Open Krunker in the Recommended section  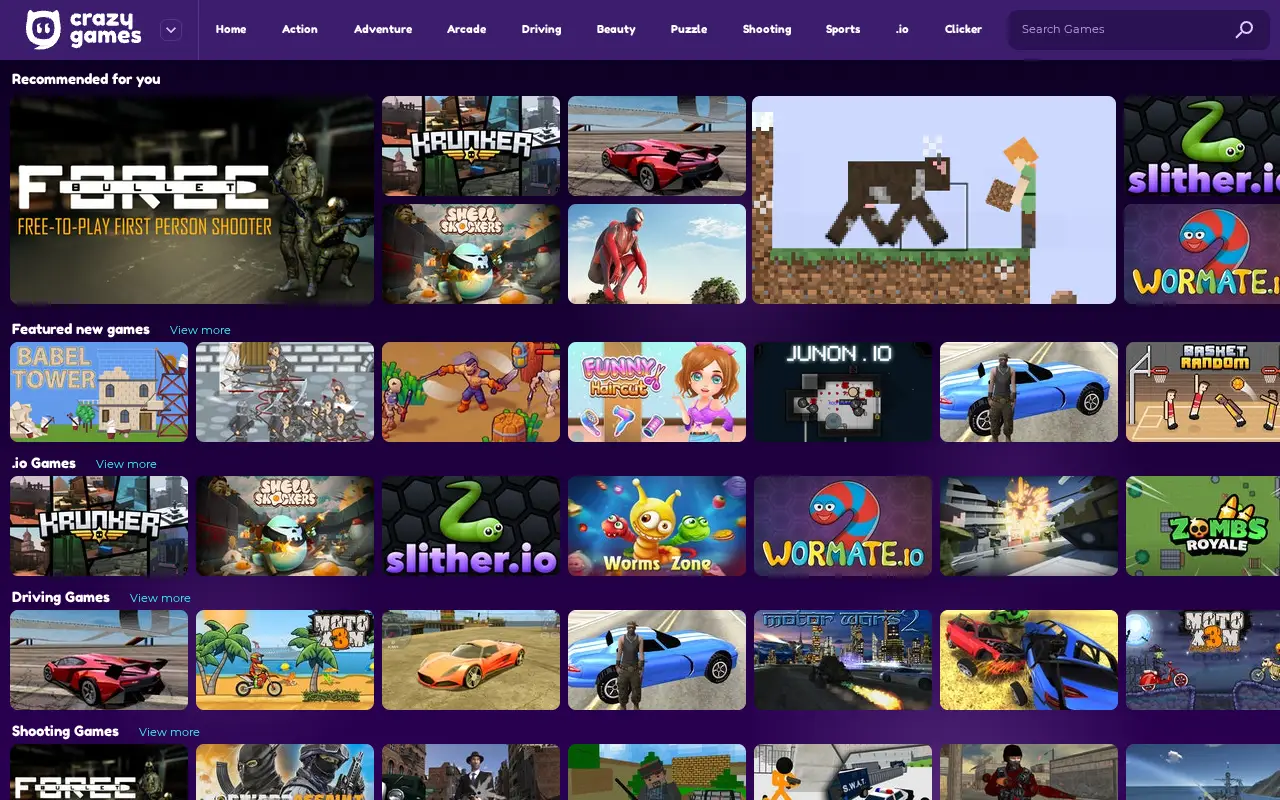coord(471,146)
